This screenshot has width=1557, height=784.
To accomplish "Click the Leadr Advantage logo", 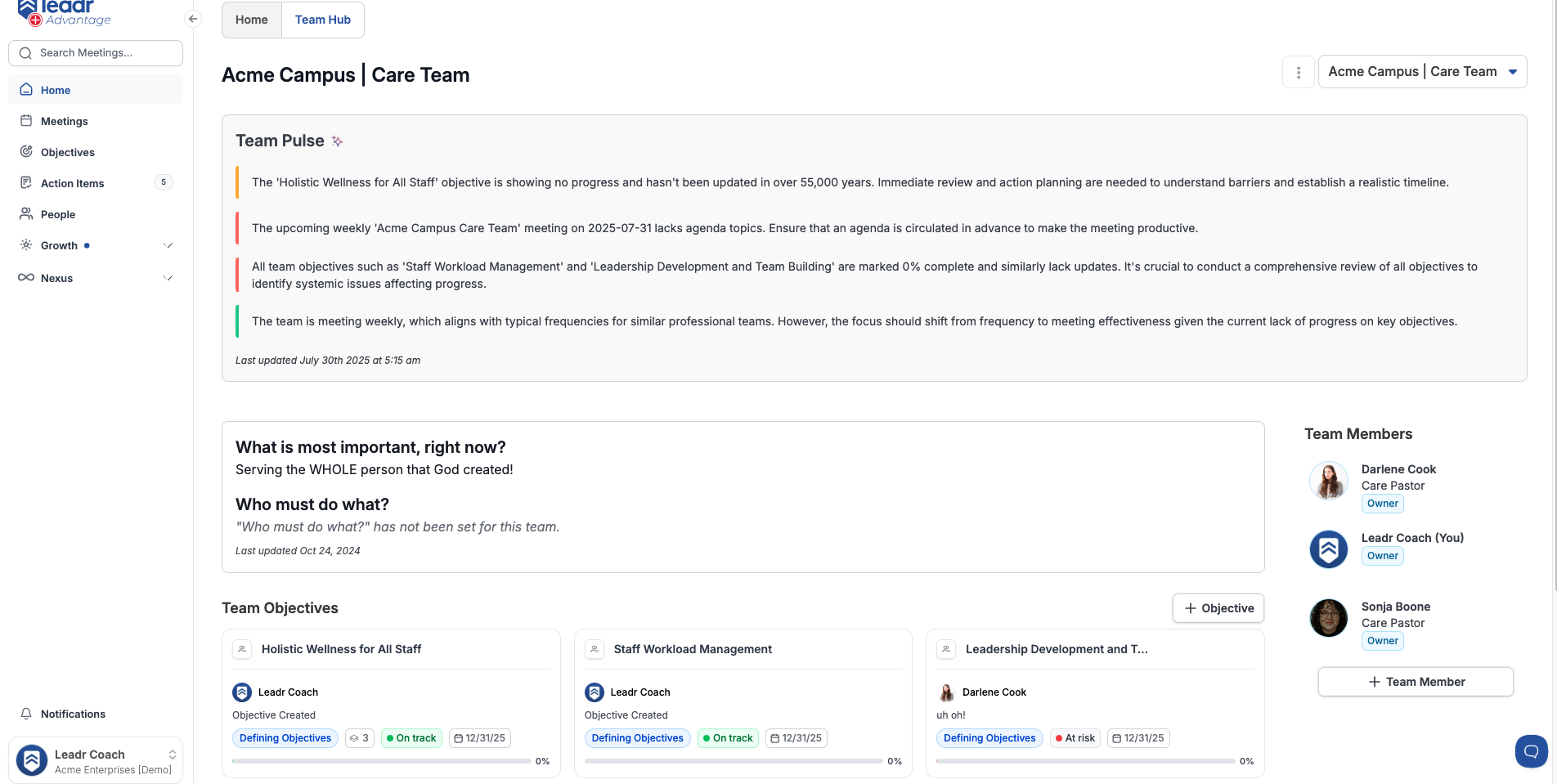I will pyautogui.click(x=64, y=12).
